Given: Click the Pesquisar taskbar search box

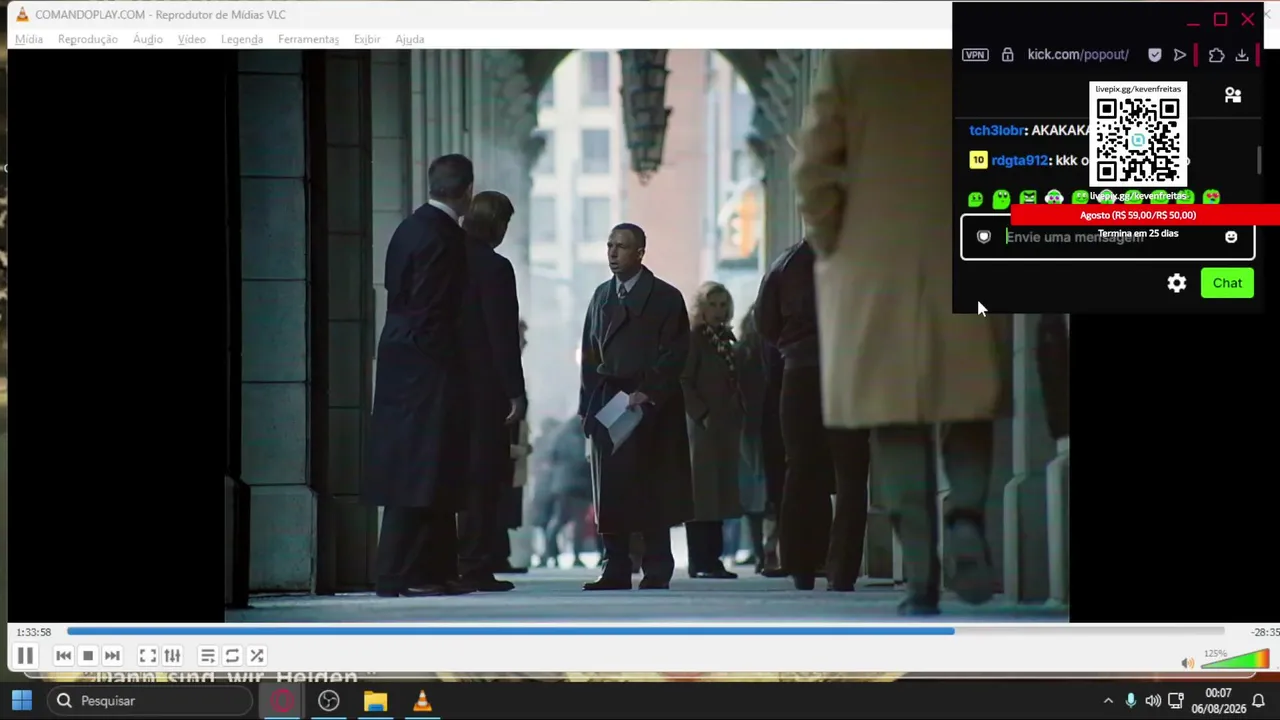Looking at the screenshot, I should (x=150, y=701).
